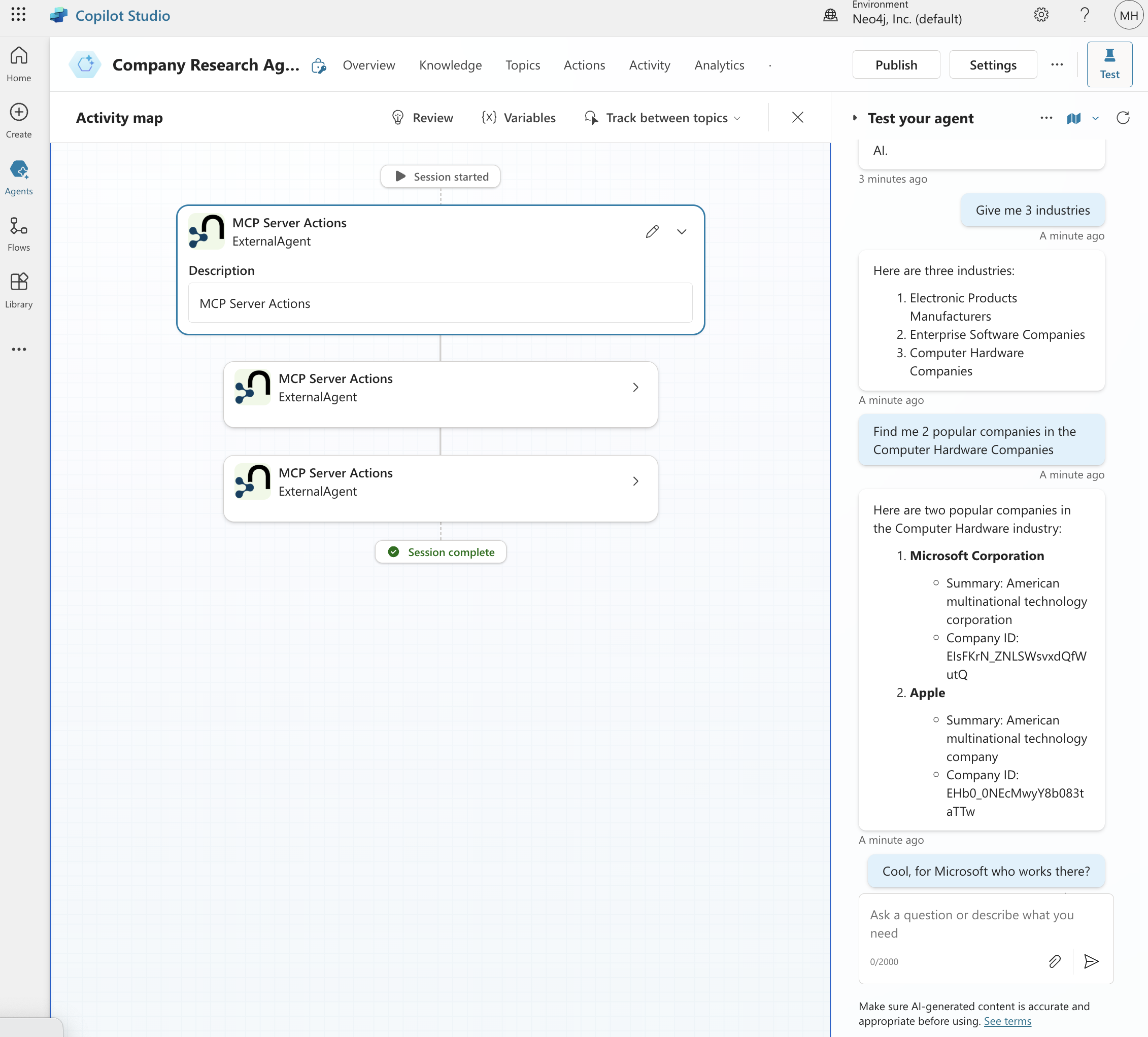The height and width of the screenshot is (1037, 1148).
Task: Click the Description field MCP Server Actions
Action: (440, 303)
